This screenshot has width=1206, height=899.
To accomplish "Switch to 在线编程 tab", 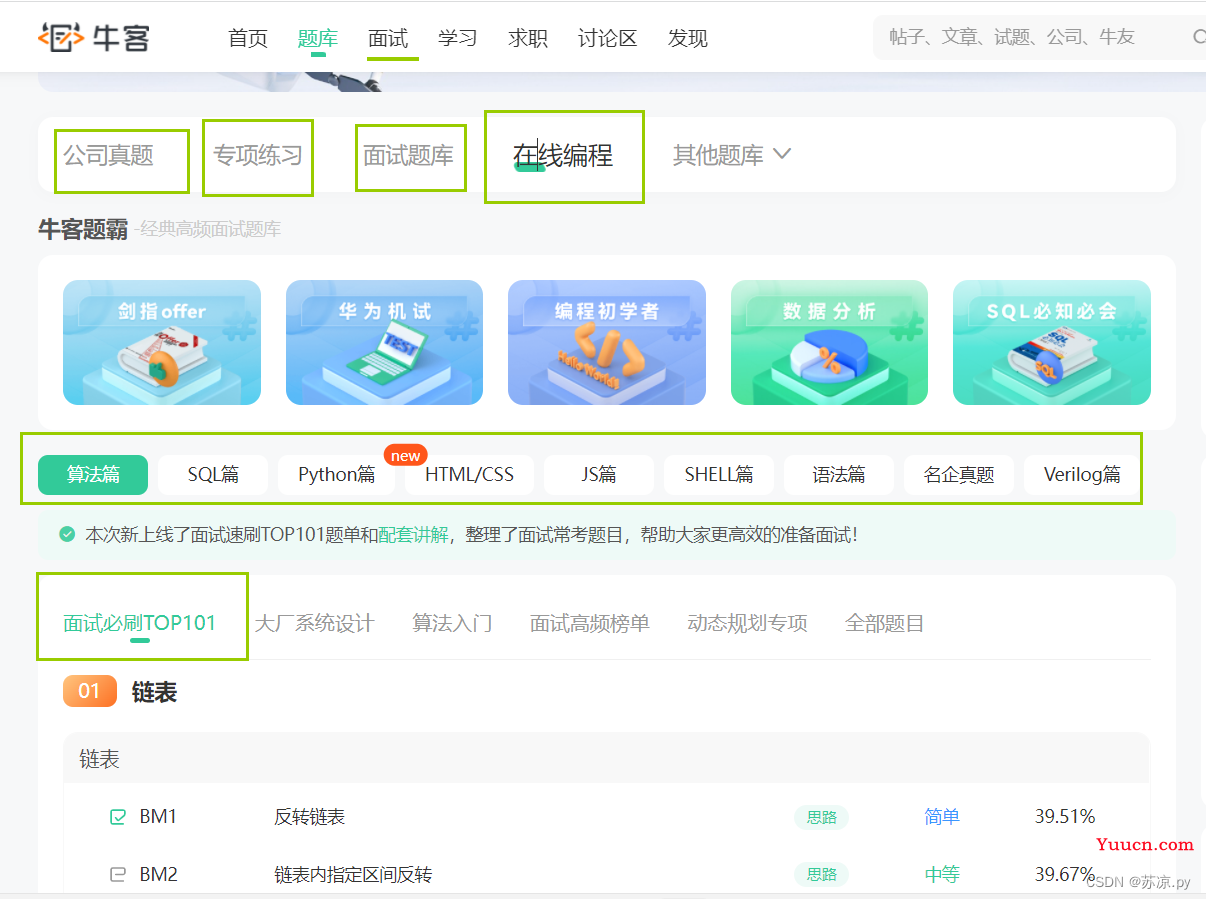I will coord(563,155).
